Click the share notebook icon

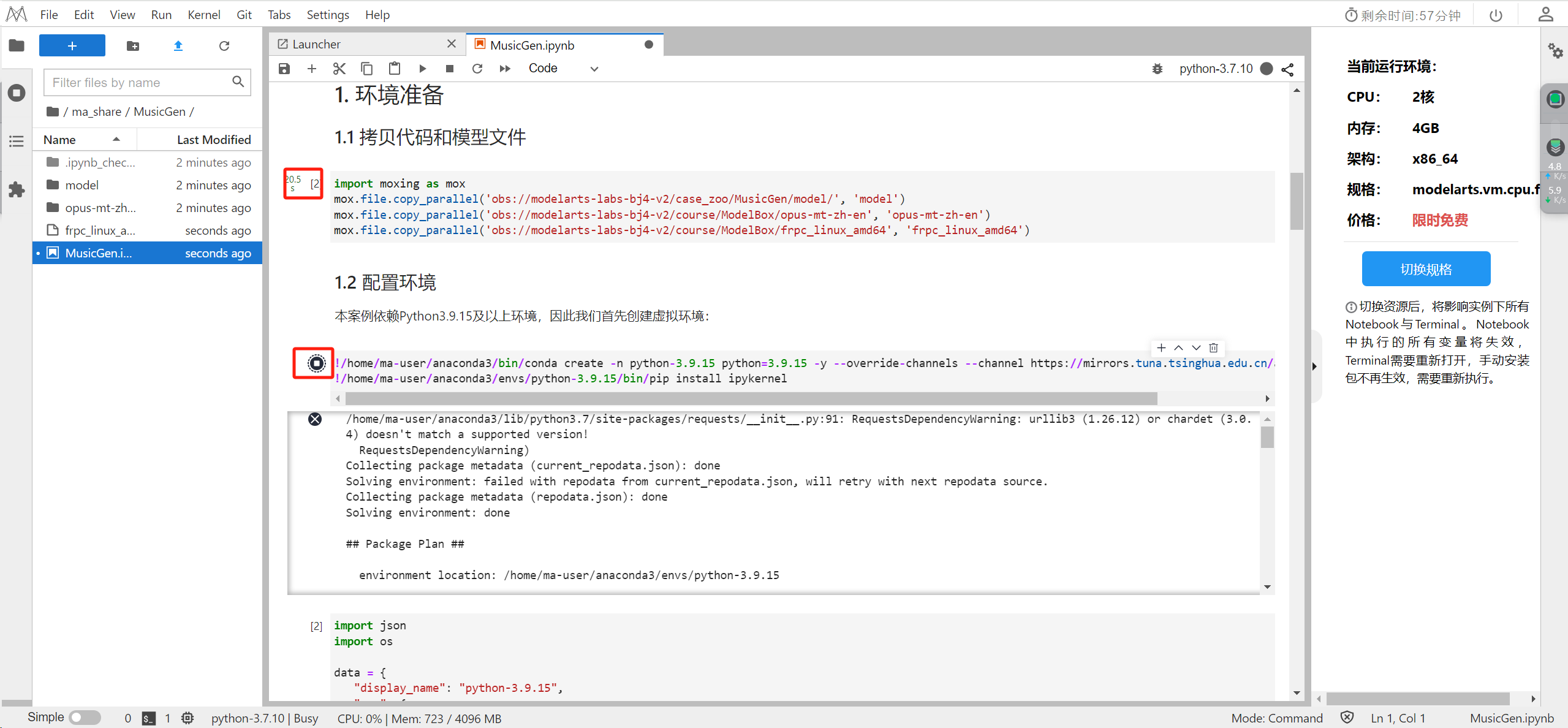pos(1287,69)
